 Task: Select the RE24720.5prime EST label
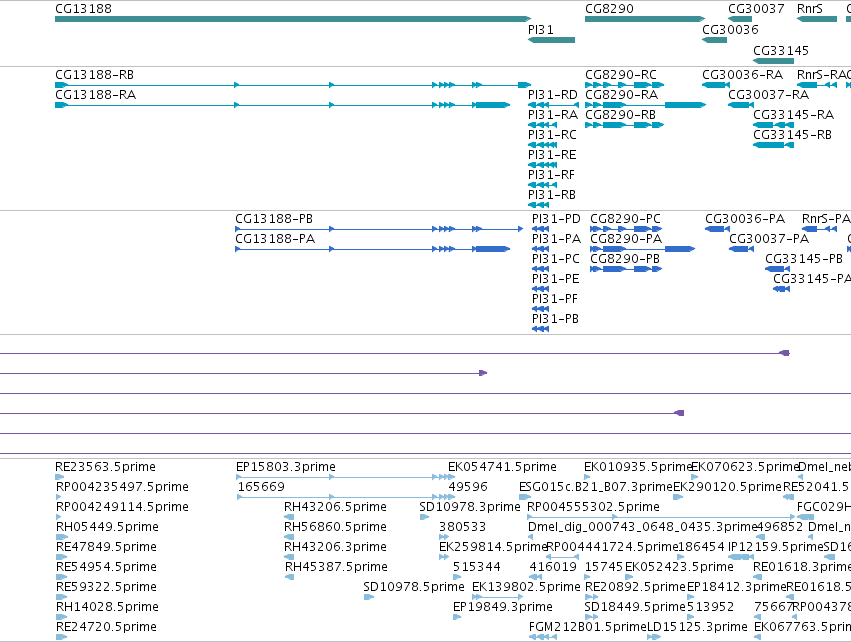[x=106, y=627]
